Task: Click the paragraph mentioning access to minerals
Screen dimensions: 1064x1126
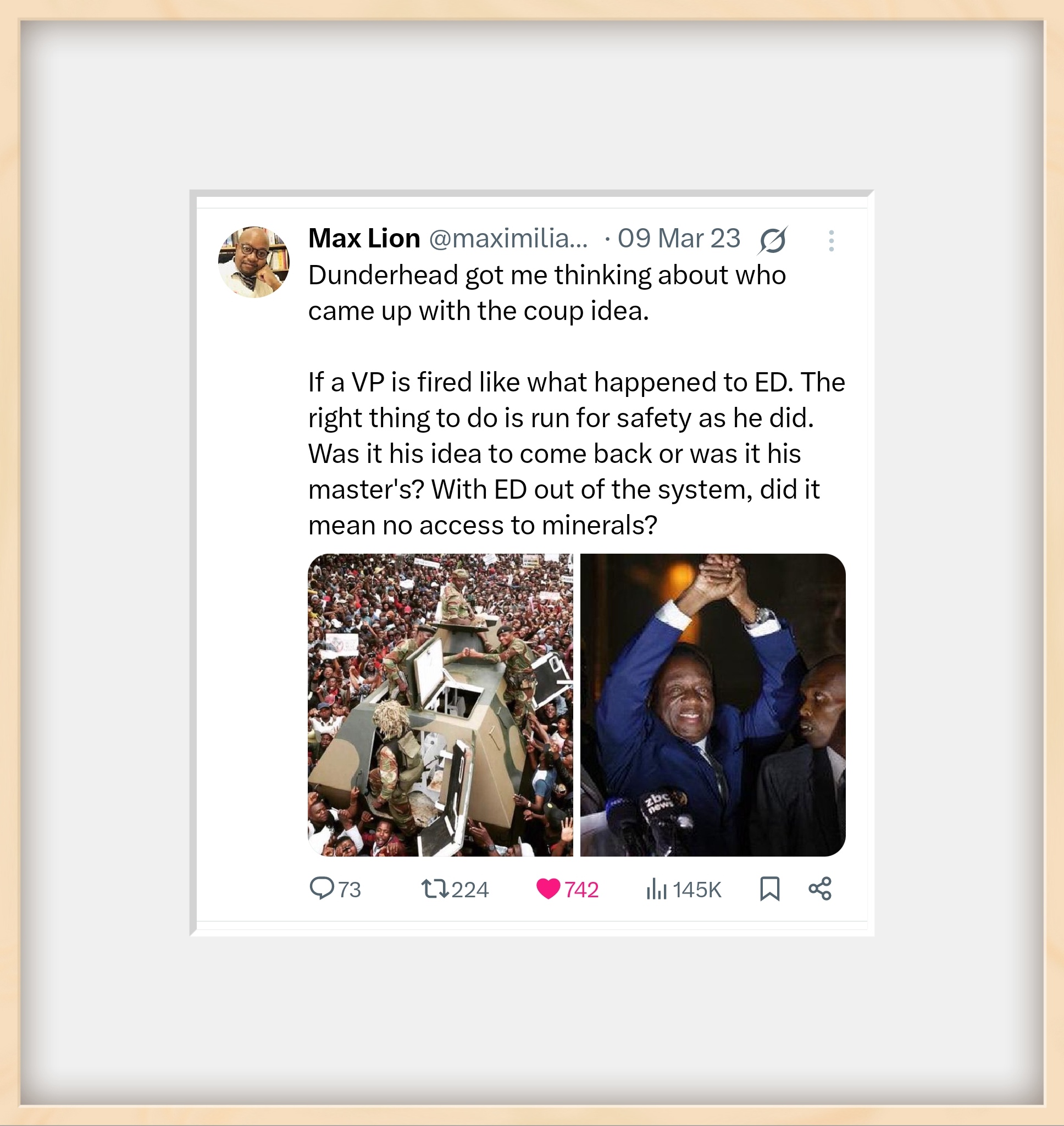Action: click(577, 453)
